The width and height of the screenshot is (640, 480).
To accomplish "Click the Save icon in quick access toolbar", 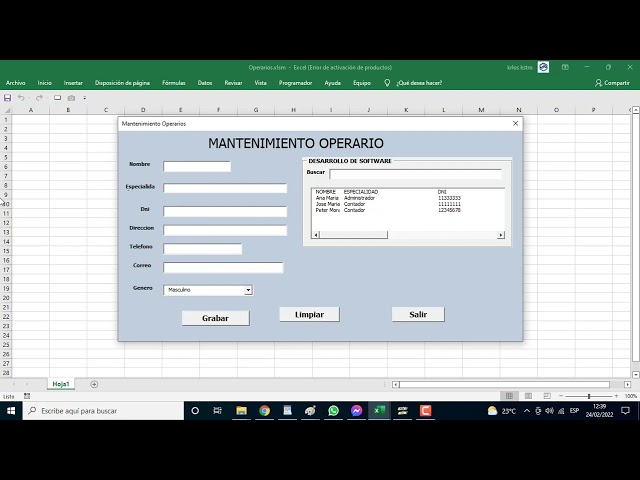I will (7, 98).
